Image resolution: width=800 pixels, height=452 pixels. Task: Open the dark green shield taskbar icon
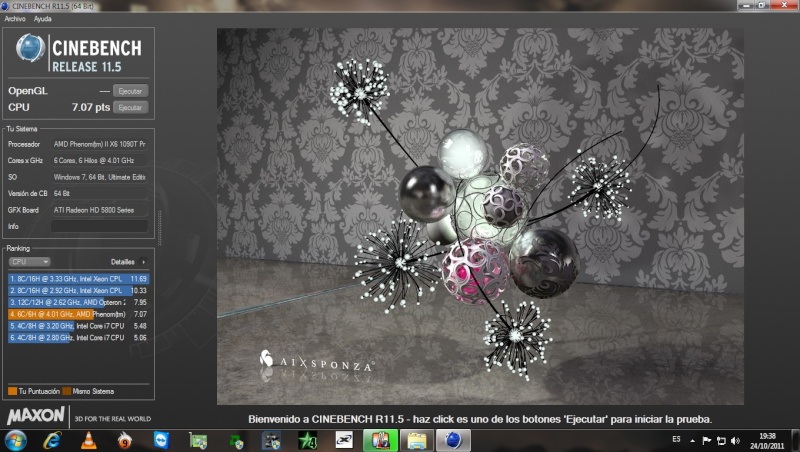pyautogui.click(x=235, y=441)
